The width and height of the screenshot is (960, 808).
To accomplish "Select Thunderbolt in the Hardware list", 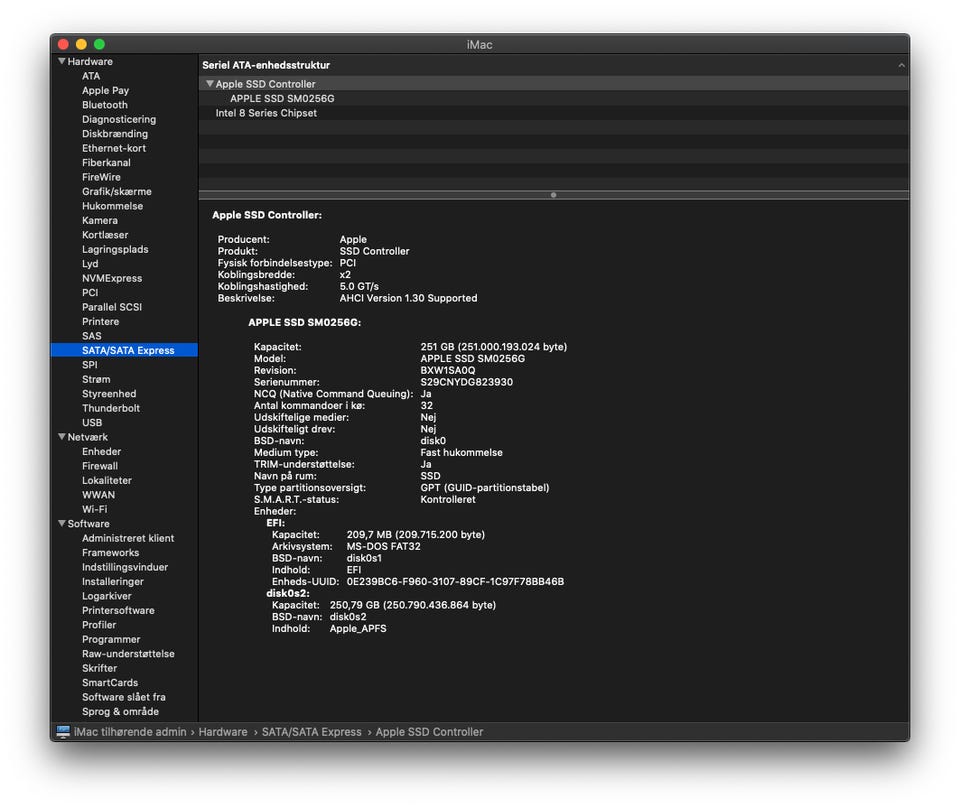I will point(111,408).
